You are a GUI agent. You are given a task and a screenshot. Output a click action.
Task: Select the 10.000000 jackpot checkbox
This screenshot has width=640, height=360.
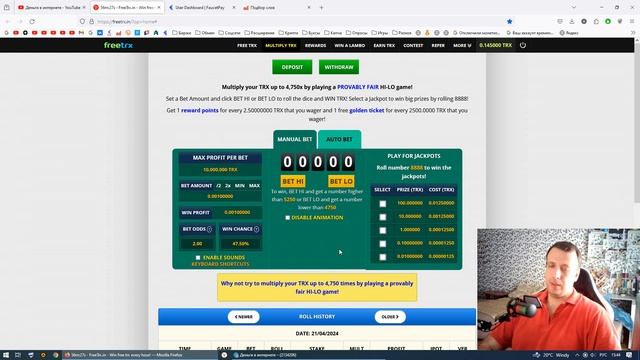point(382,217)
